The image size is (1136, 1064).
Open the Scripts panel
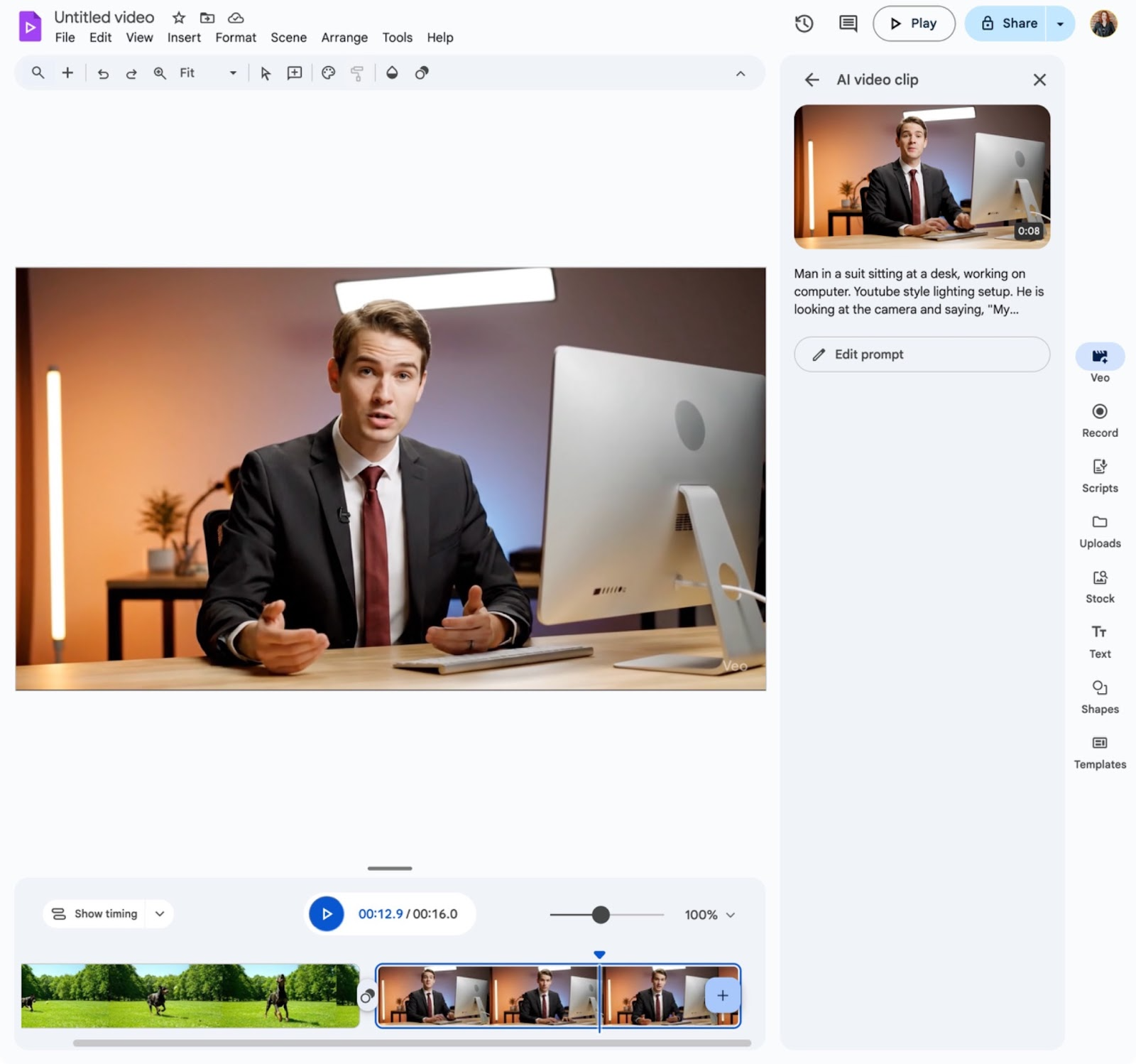coord(1099,474)
